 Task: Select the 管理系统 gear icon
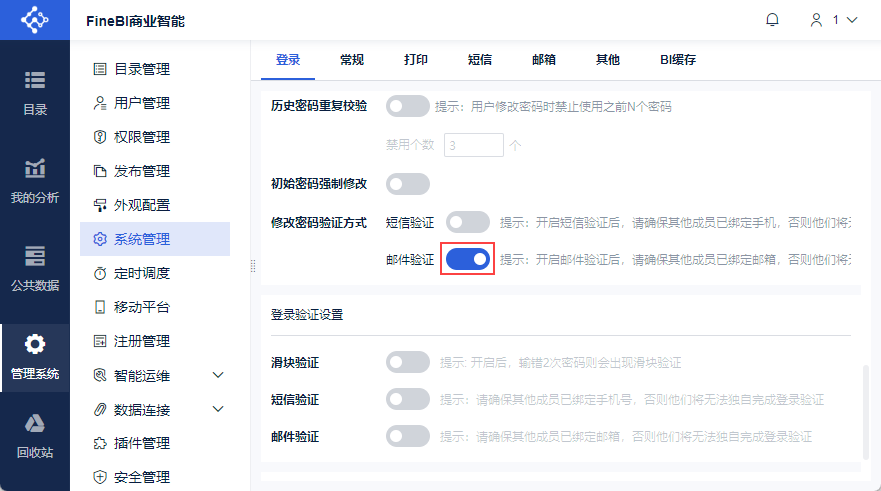click(x=35, y=345)
